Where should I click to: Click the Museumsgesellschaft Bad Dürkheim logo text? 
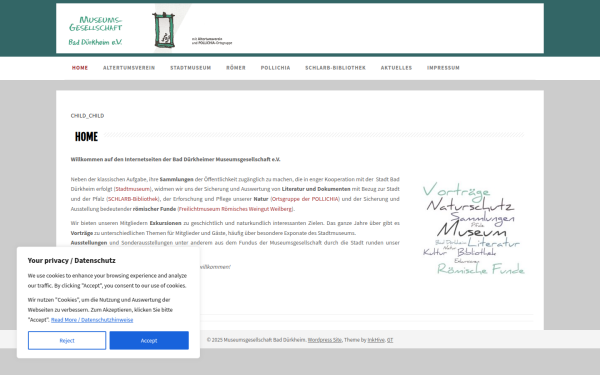[x=96, y=31]
